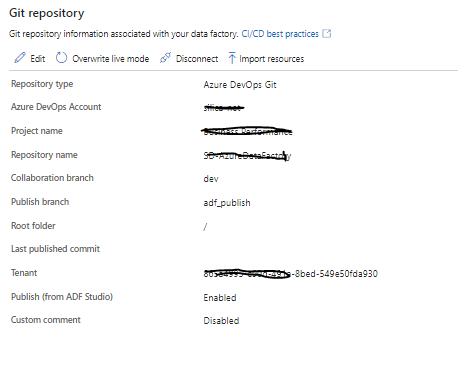The width and height of the screenshot is (458, 381).
Task: Click the Collaboration branch label
Action: (x=52, y=178)
